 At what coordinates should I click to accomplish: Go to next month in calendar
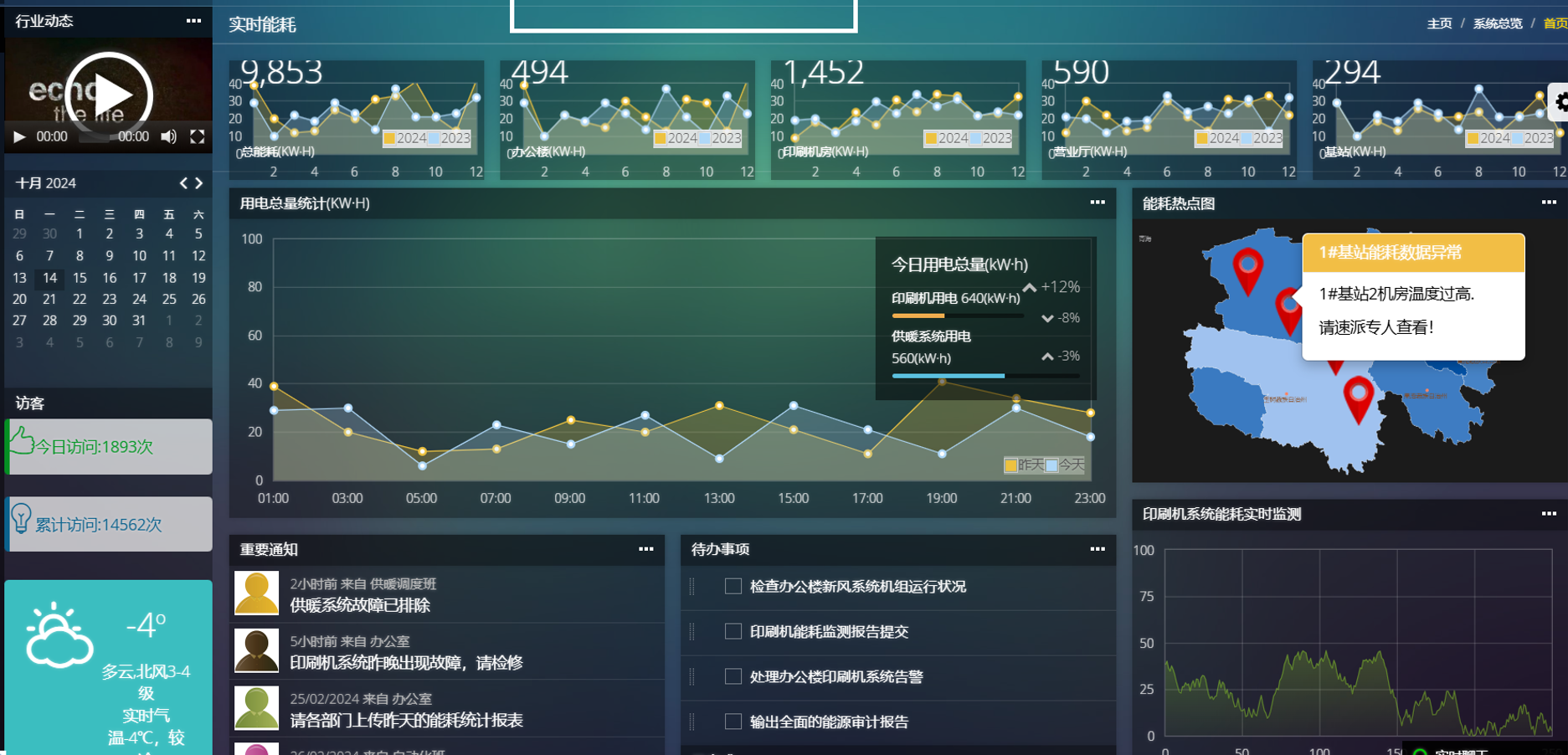click(199, 182)
